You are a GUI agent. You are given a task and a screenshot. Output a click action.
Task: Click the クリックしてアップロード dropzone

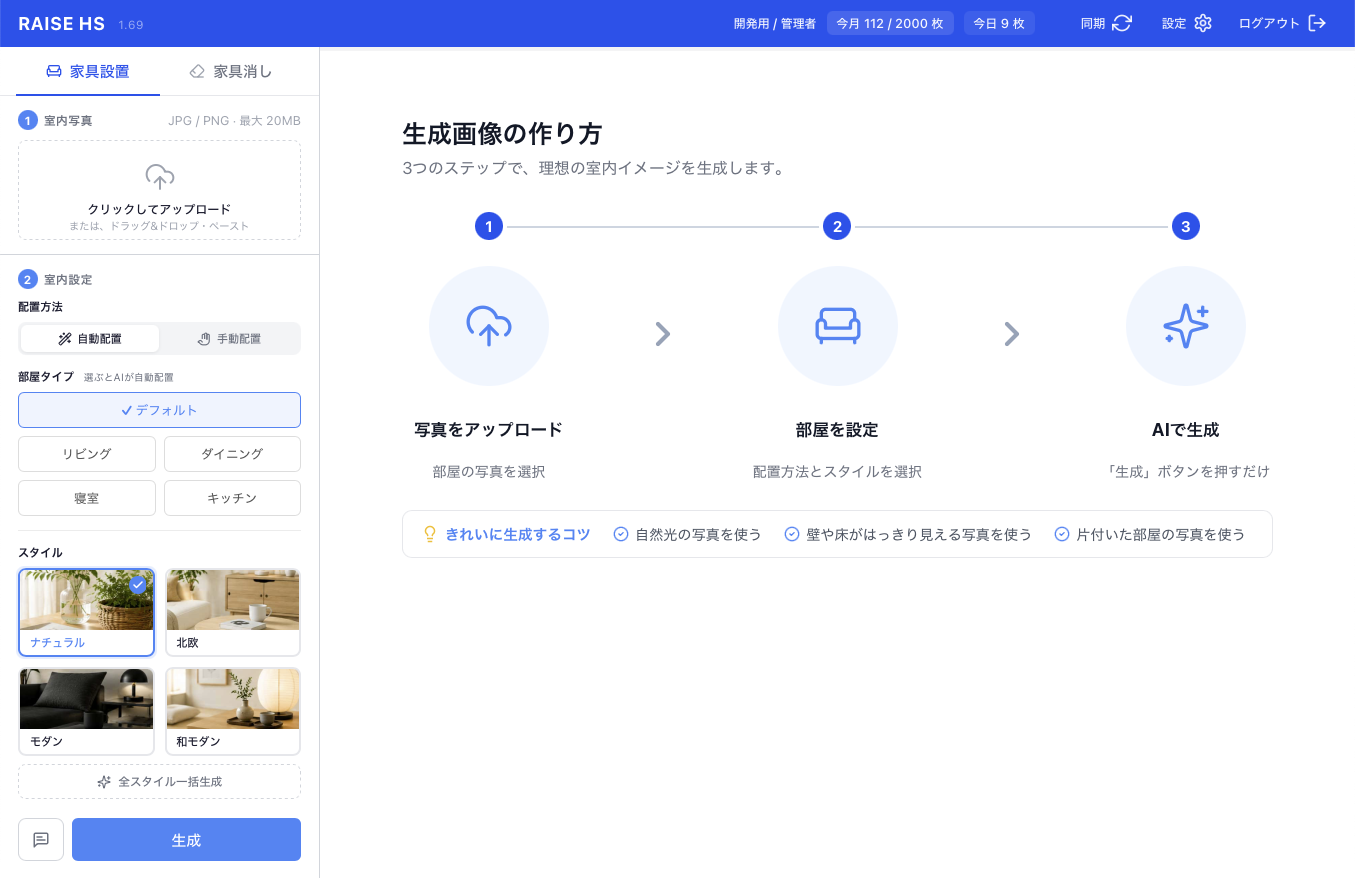[x=159, y=190]
